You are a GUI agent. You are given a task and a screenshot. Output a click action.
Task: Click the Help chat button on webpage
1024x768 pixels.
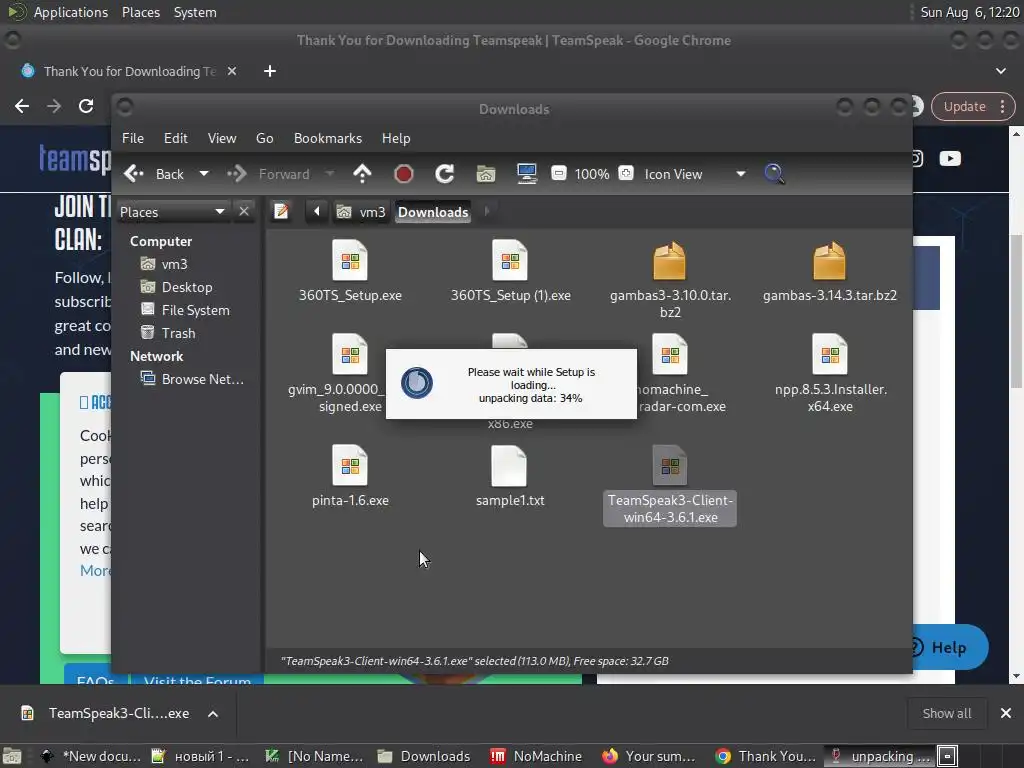click(948, 647)
